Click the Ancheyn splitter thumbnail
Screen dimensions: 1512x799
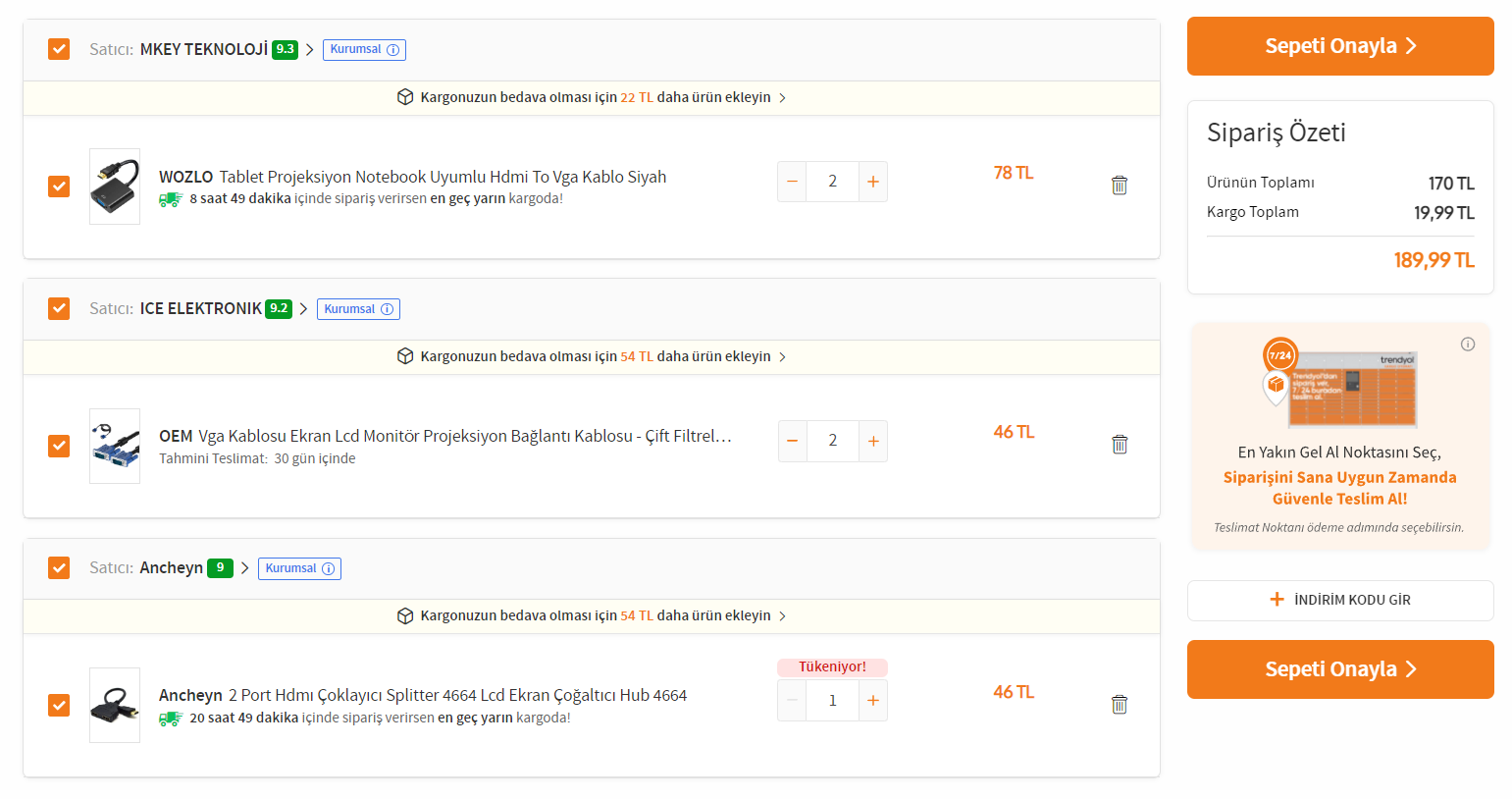click(115, 705)
